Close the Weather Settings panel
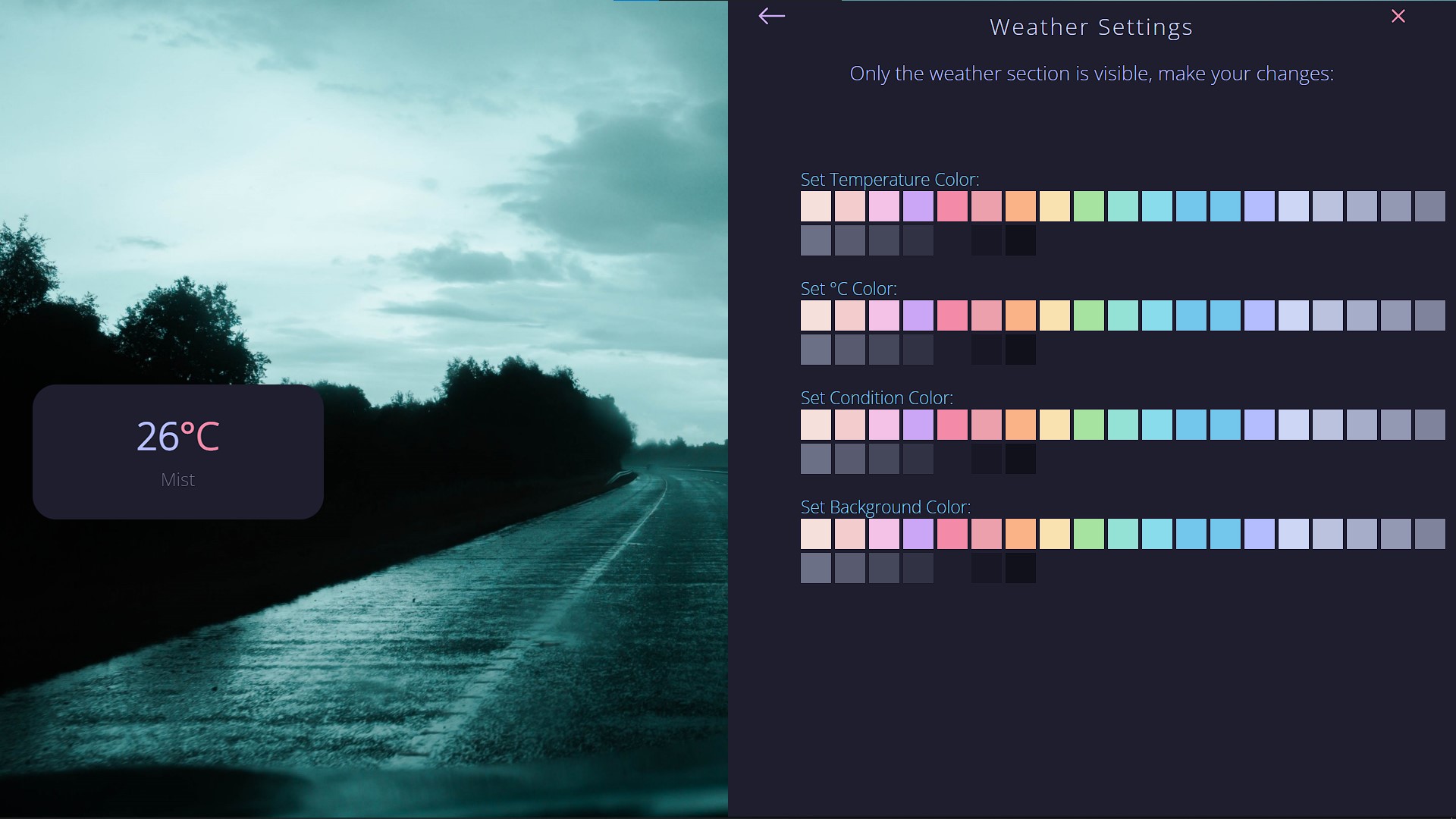Image resolution: width=1456 pixels, height=819 pixels. pos(1398,16)
